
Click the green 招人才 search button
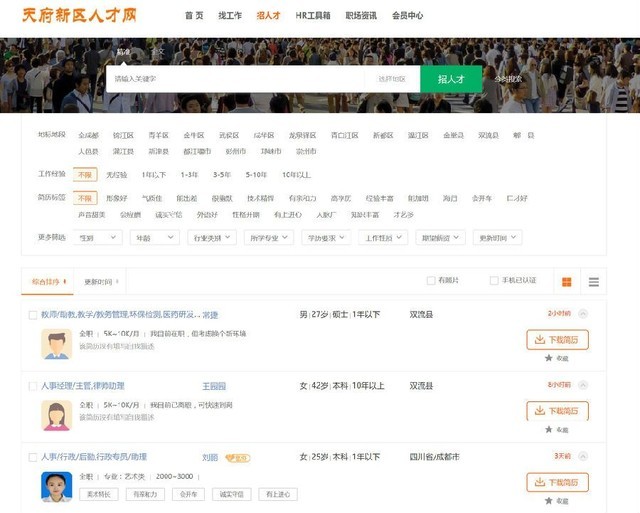451,79
